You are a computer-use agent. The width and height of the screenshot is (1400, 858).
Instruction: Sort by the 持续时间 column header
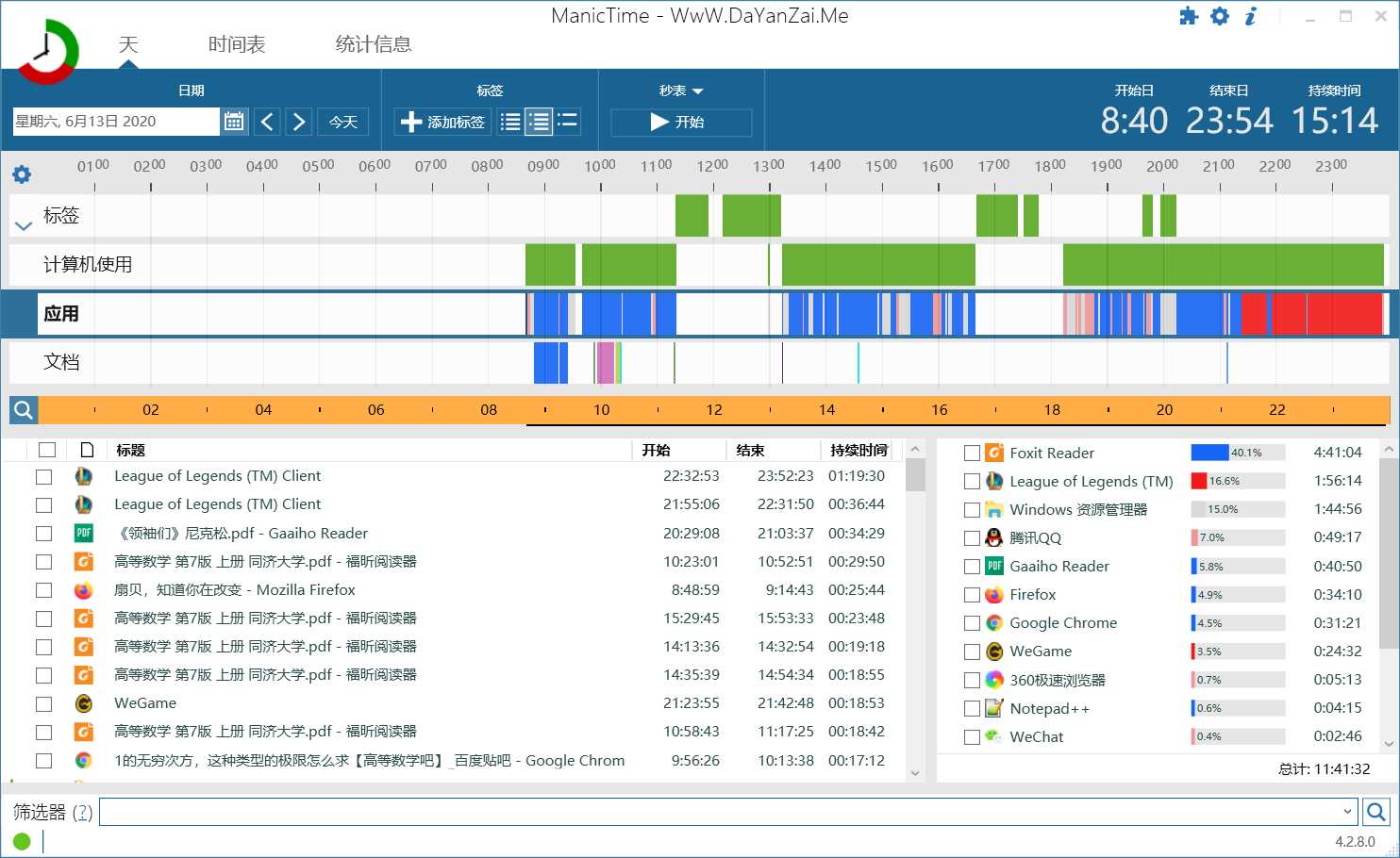(x=858, y=450)
